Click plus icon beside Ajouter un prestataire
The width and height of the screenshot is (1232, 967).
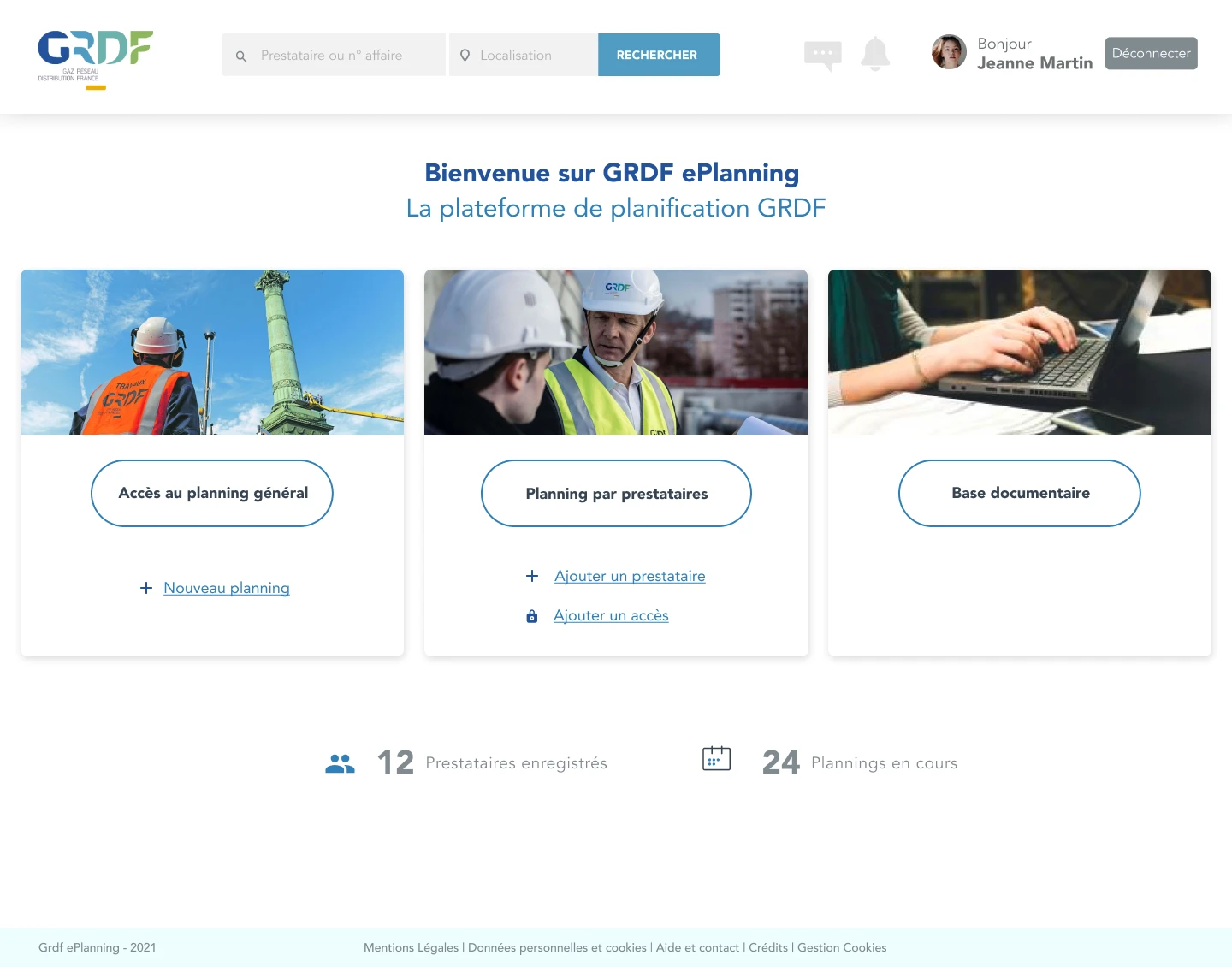(x=532, y=576)
